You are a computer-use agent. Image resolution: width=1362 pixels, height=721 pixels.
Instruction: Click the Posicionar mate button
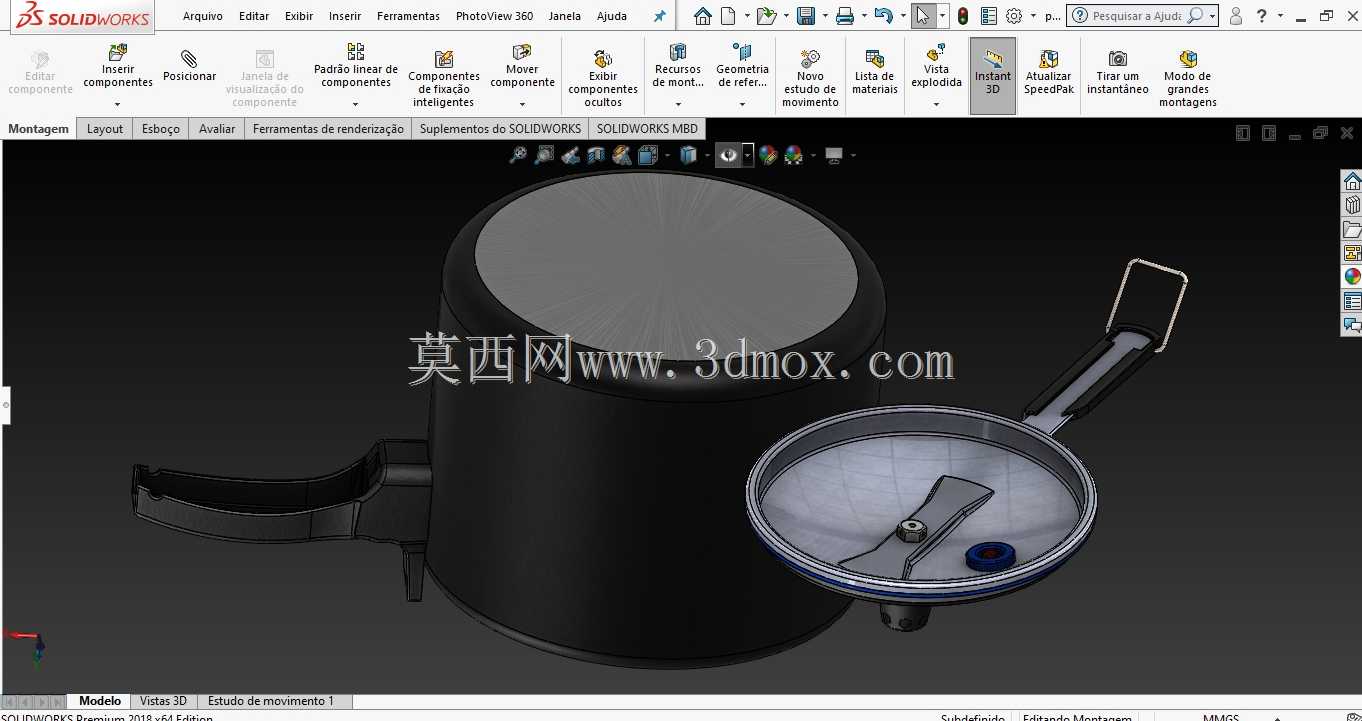coord(189,68)
